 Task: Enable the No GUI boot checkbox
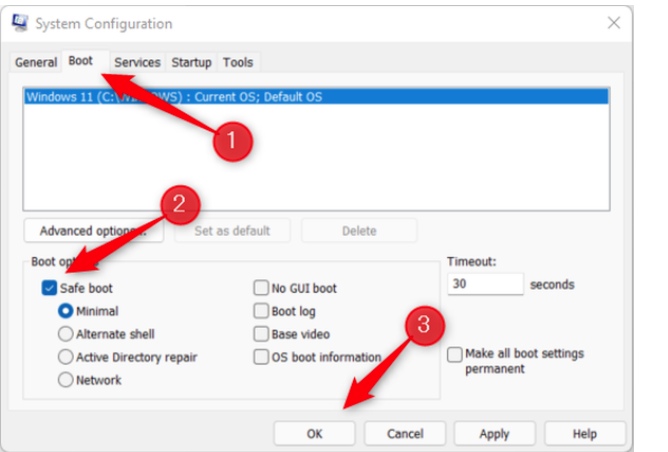pos(261,288)
